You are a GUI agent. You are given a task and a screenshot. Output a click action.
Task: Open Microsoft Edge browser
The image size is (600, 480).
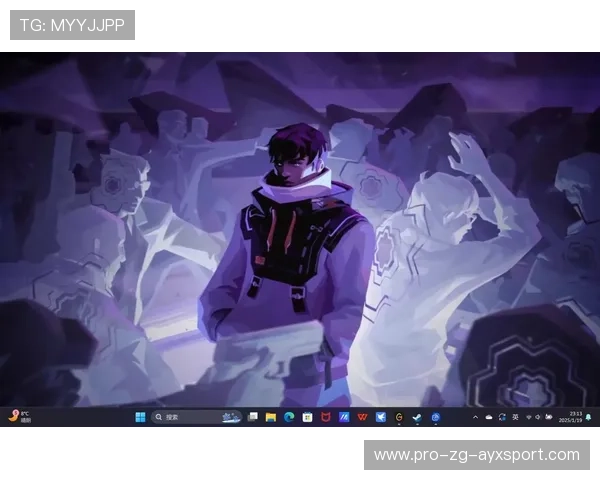pyautogui.click(x=289, y=417)
